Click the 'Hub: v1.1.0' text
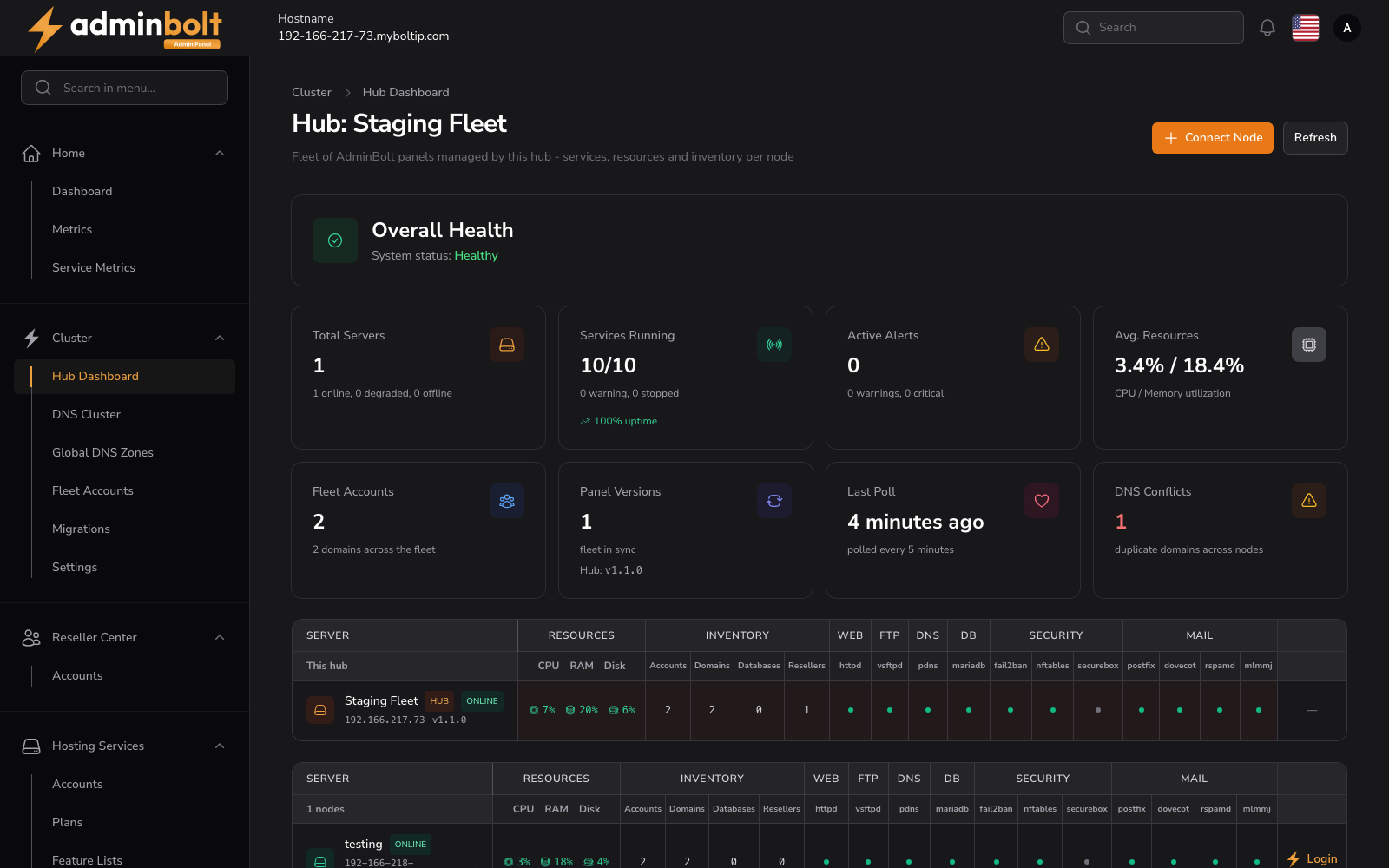This screenshot has height=868, width=1389. [x=611, y=570]
